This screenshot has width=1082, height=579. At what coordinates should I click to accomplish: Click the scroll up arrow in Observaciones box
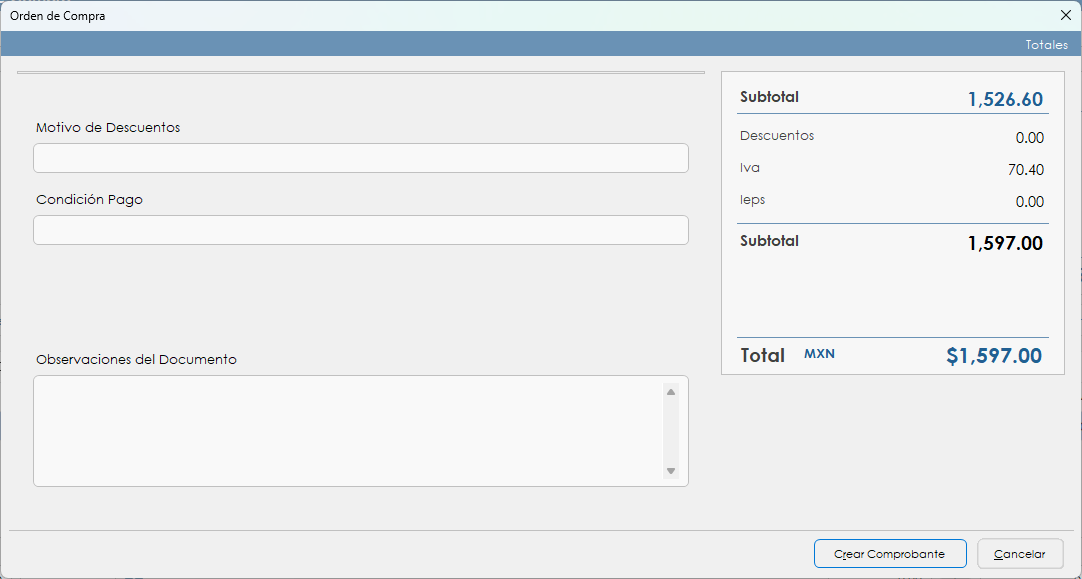click(x=671, y=392)
